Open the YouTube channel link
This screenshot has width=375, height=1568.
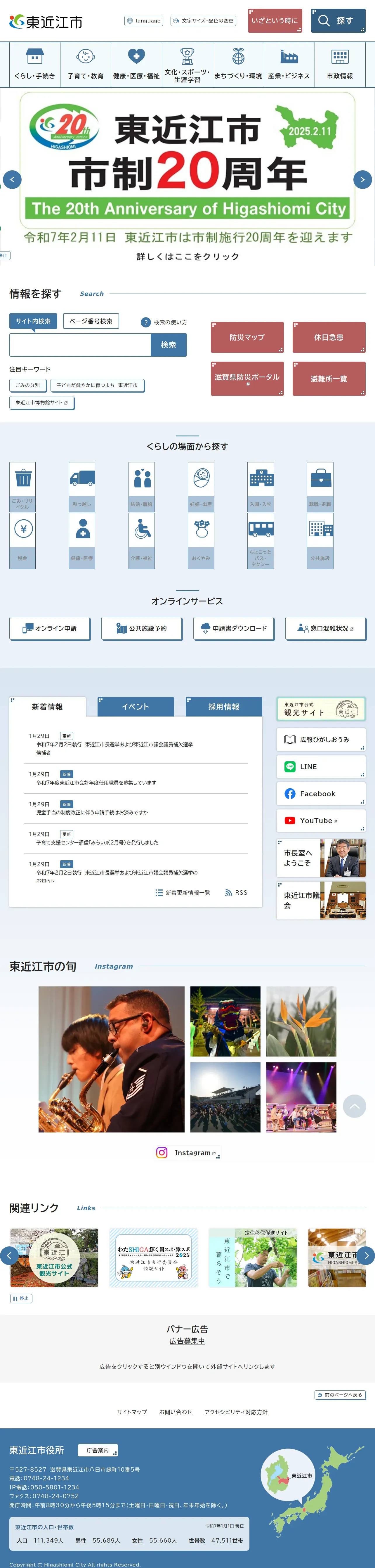point(321,821)
